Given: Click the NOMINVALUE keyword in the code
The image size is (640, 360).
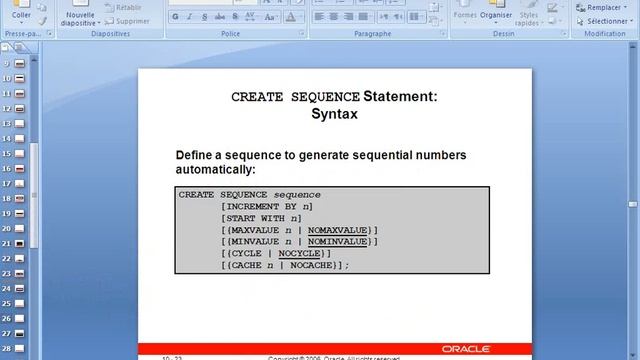Looking at the screenshot, I should coord(338,242).
